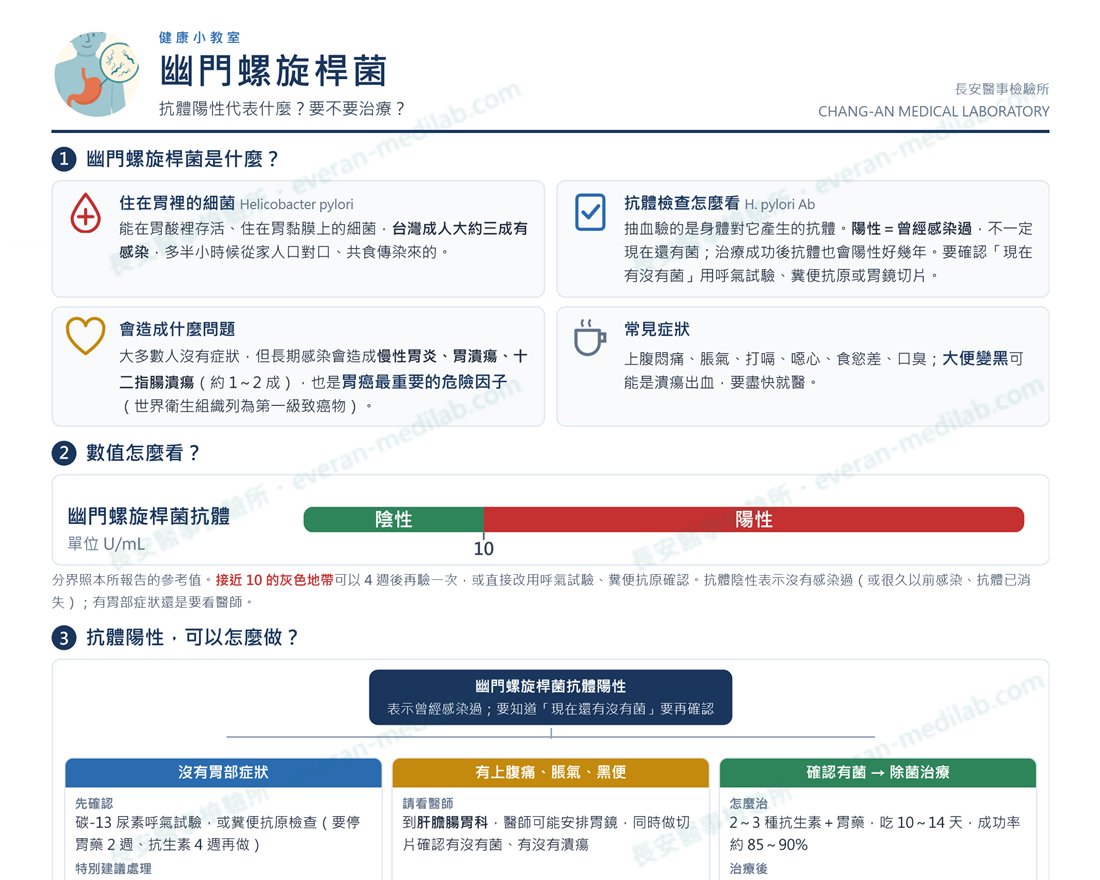
Task: Click the red blood drop icon
Action: click(x=86, y=213)
